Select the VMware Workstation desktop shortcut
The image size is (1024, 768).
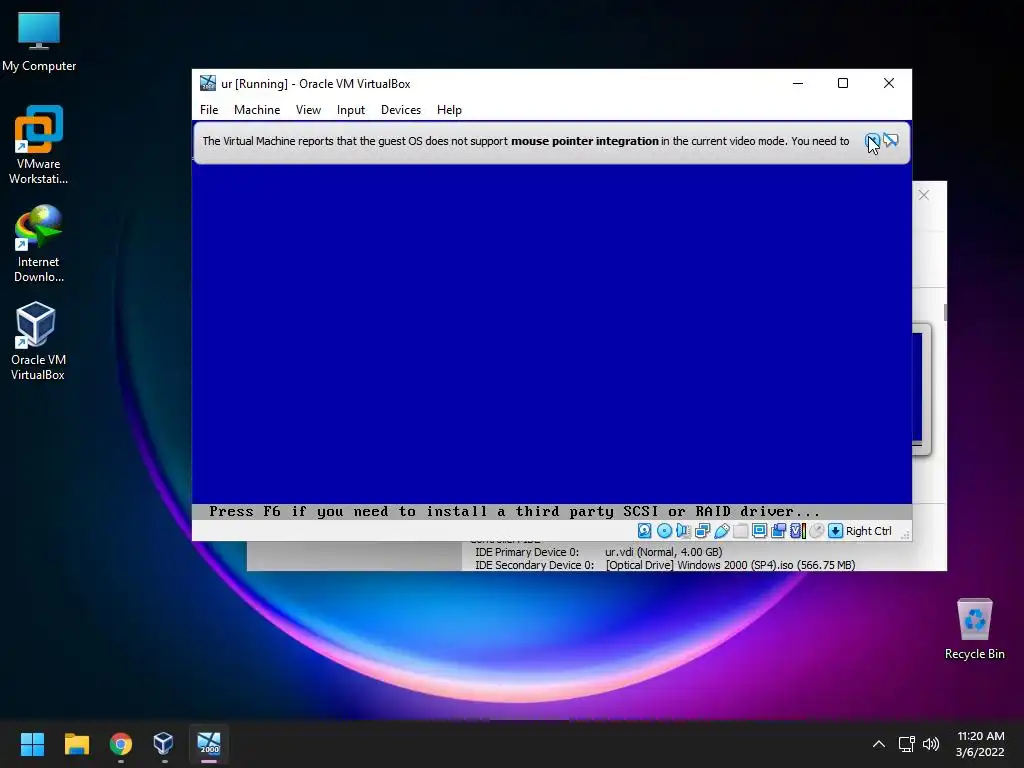point(39,145)
